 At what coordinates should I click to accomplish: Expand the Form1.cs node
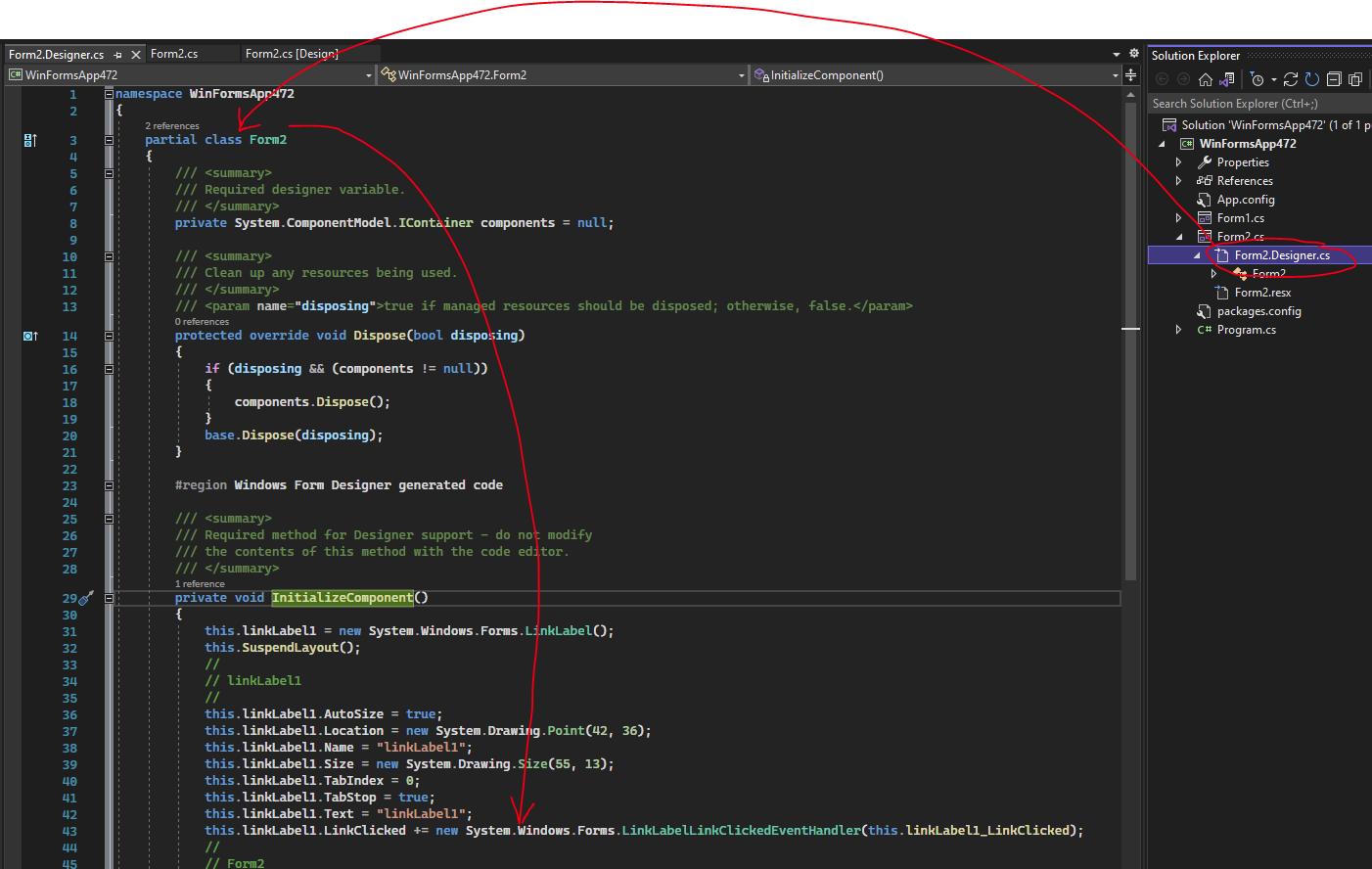1178,218
